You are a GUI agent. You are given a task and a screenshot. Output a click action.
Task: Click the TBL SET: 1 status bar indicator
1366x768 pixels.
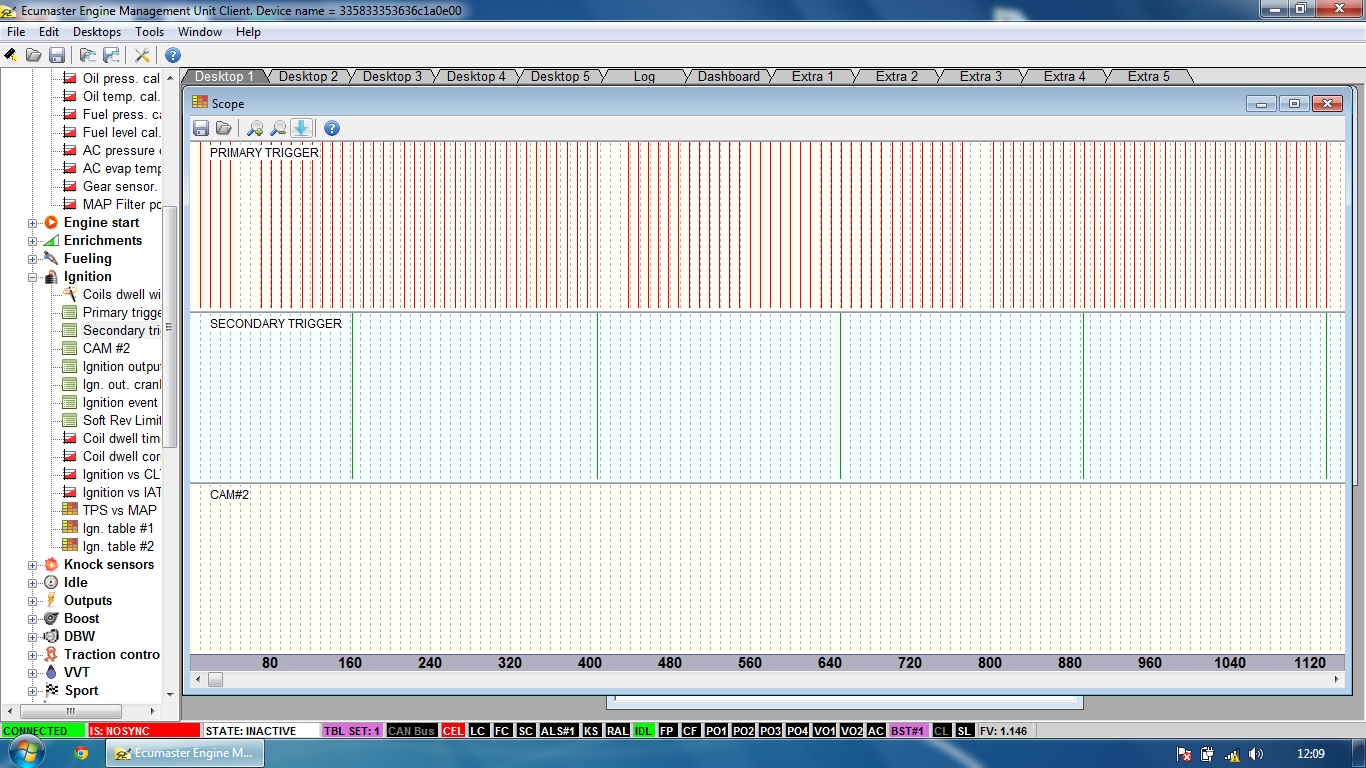[352, 731]
